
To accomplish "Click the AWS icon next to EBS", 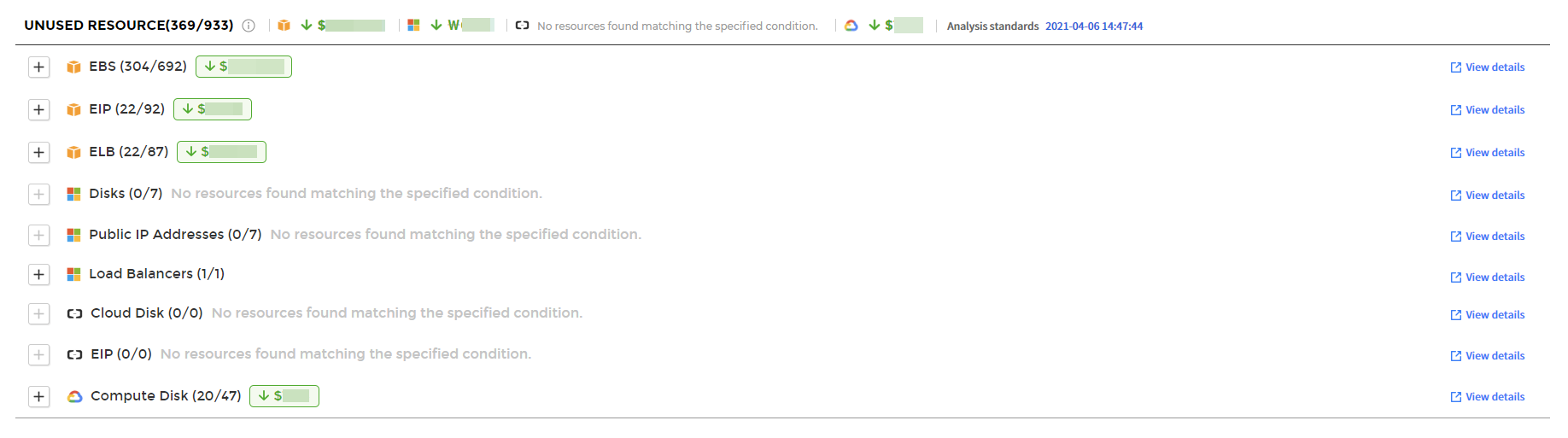I will click(x=74, y=67).
